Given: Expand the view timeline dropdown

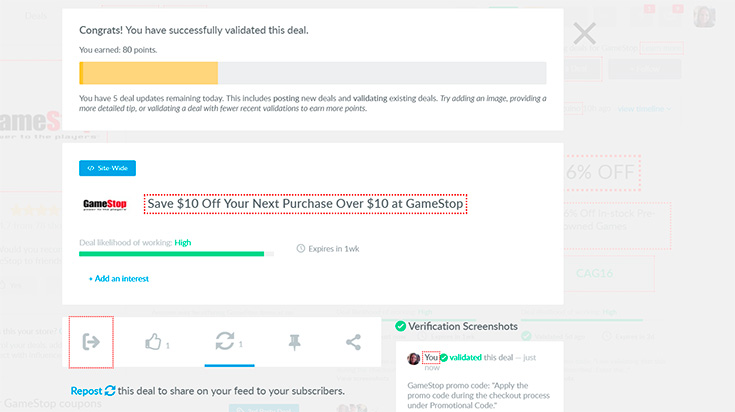Looking at the screenshot, I should coord(644,109).
